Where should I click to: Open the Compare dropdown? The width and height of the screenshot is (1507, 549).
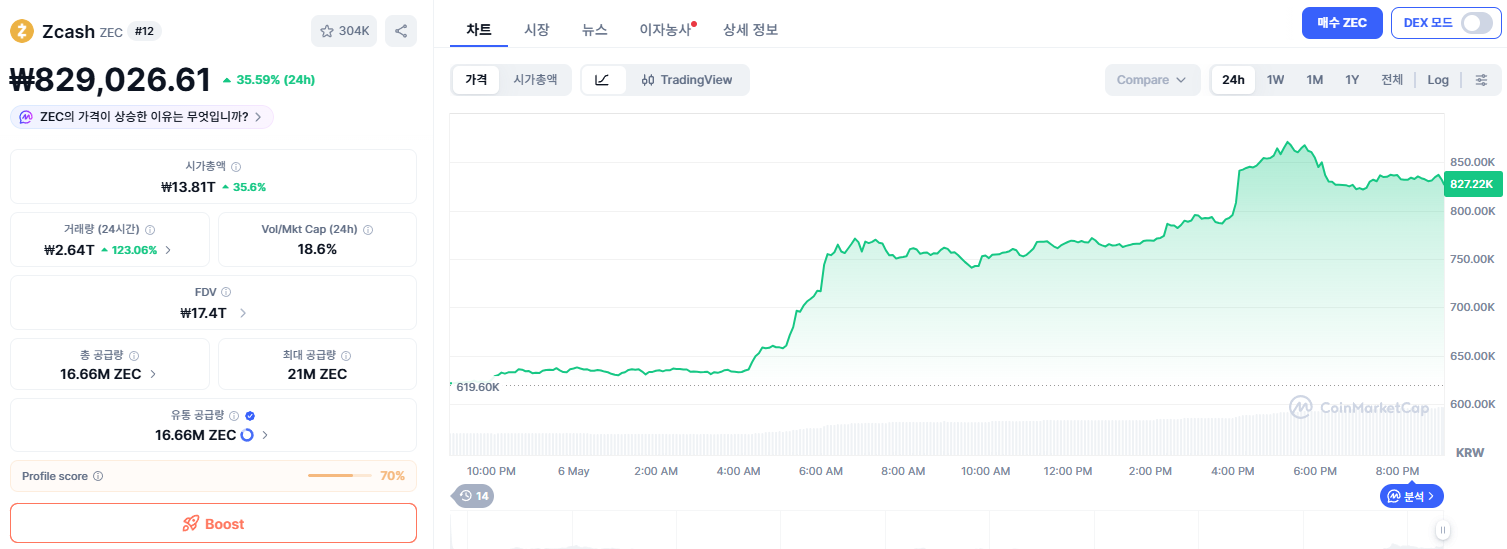(1152, 80)
